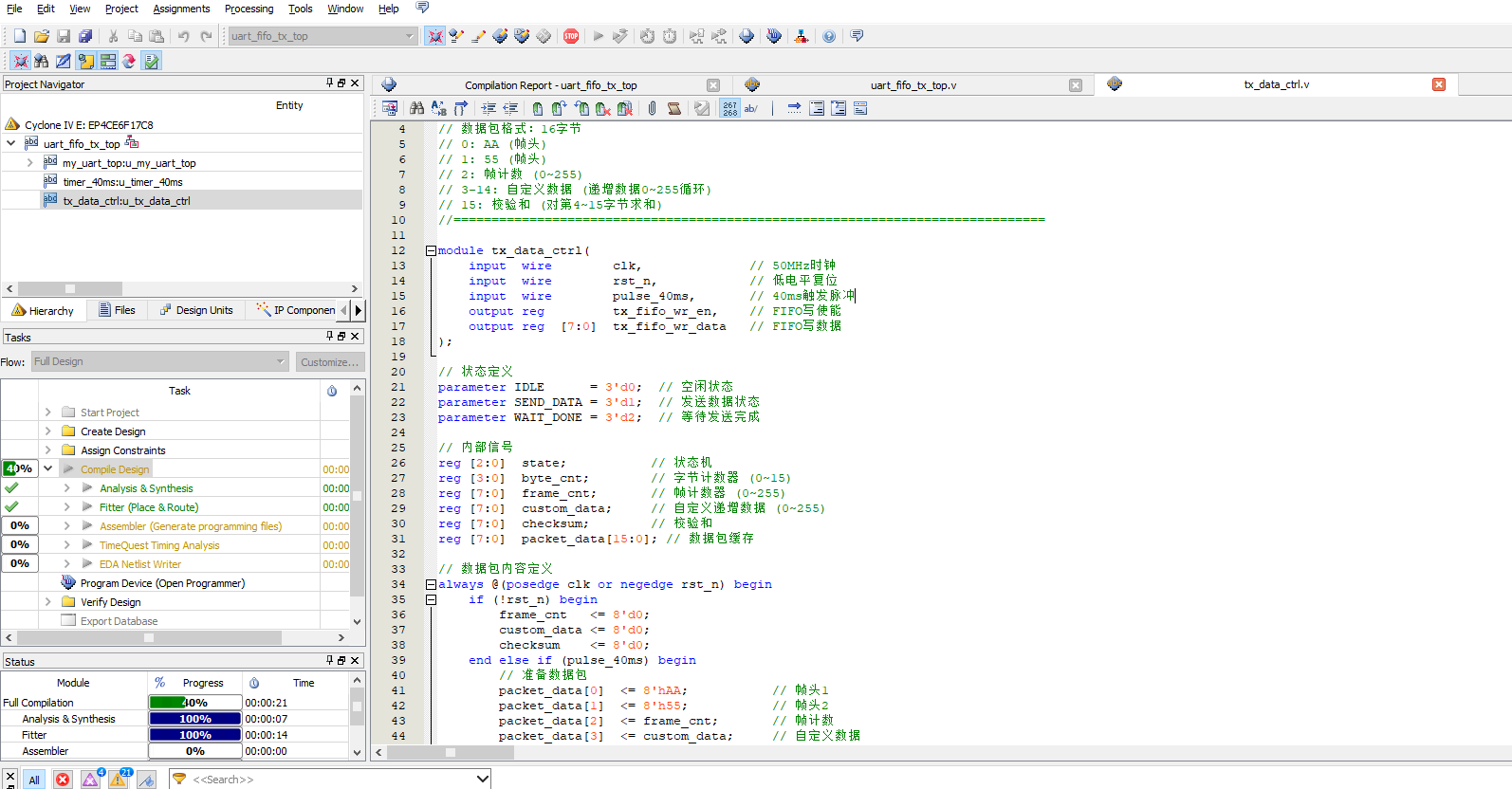Save the current file
This screenshot has height=789, width=1512.
pyautogui.click(x=64, y=36)
